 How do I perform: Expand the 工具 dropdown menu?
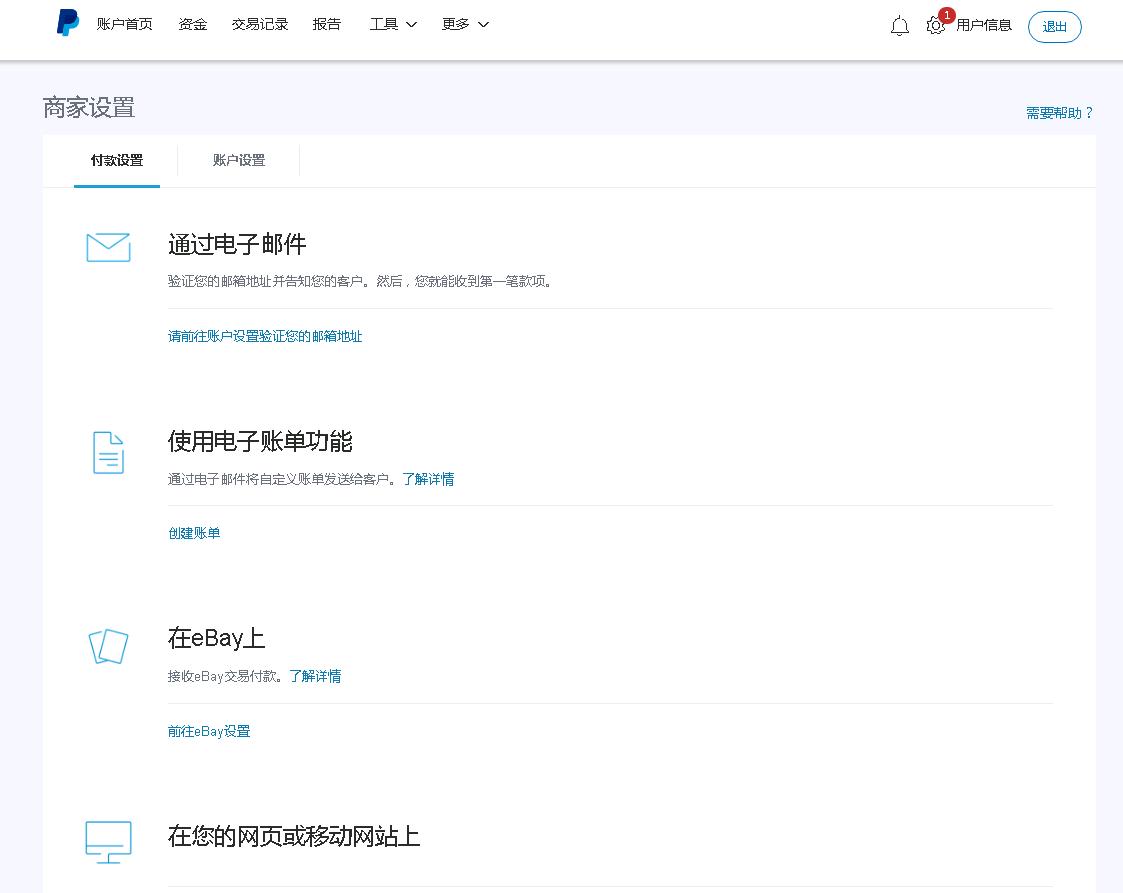(391, 24)
